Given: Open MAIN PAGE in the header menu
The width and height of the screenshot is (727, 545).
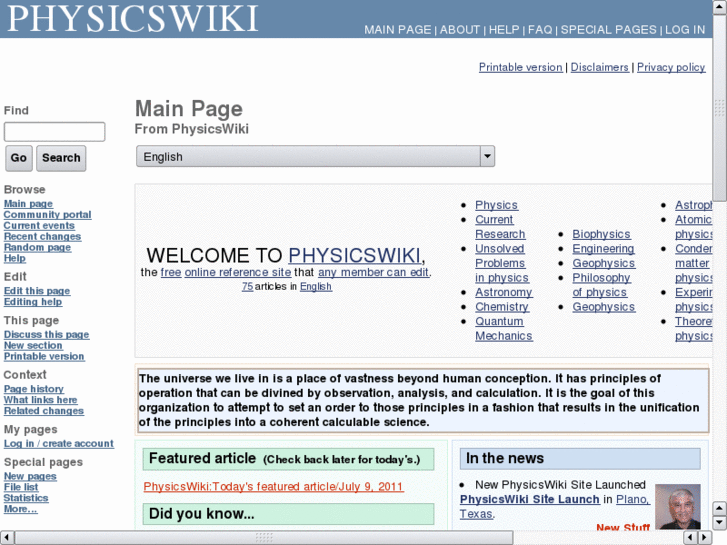Looking at the screenshot, I should coord(397,30).
